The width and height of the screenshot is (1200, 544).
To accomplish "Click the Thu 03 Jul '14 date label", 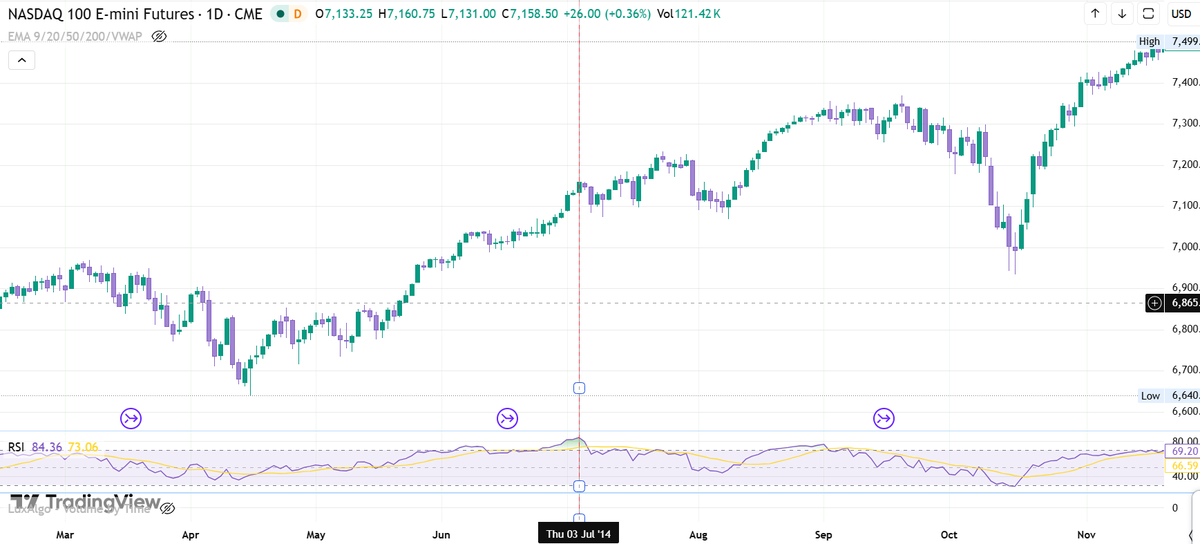I will [579, 534].
